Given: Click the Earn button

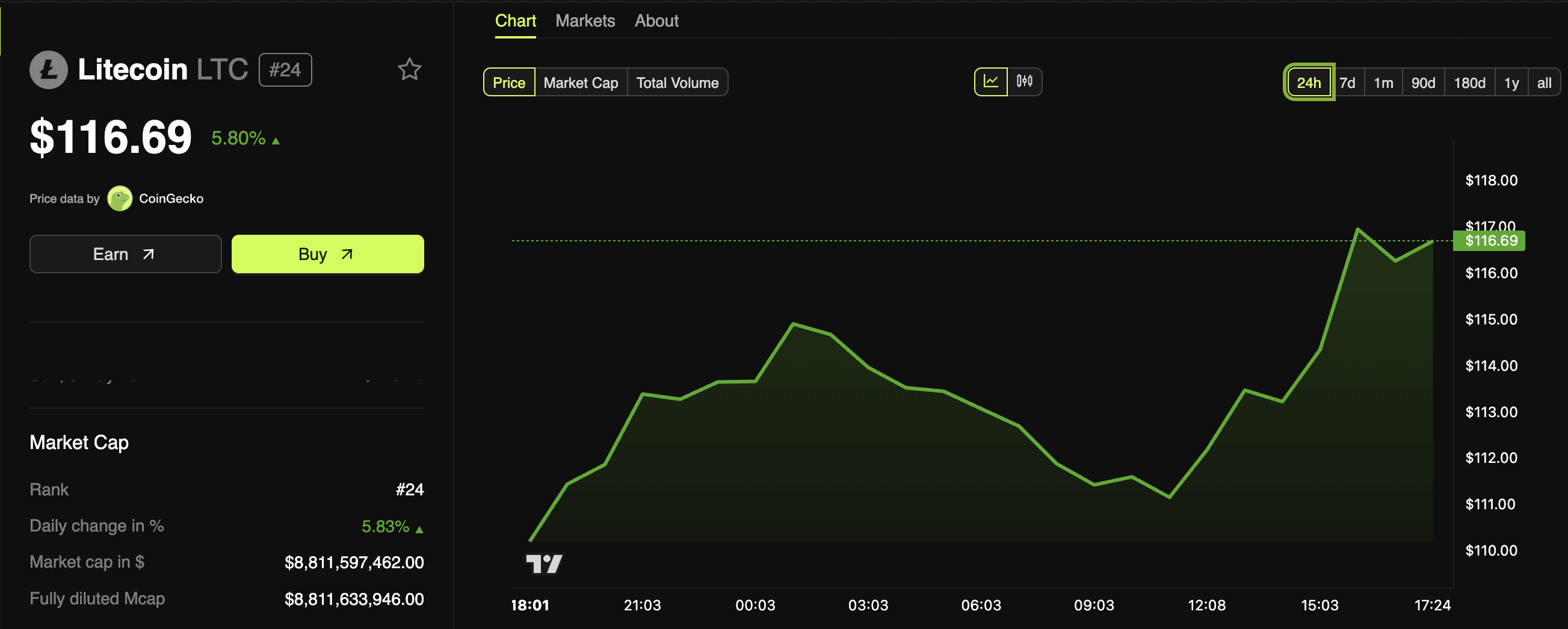Looking at the screenshot, I should pos(125,254).
